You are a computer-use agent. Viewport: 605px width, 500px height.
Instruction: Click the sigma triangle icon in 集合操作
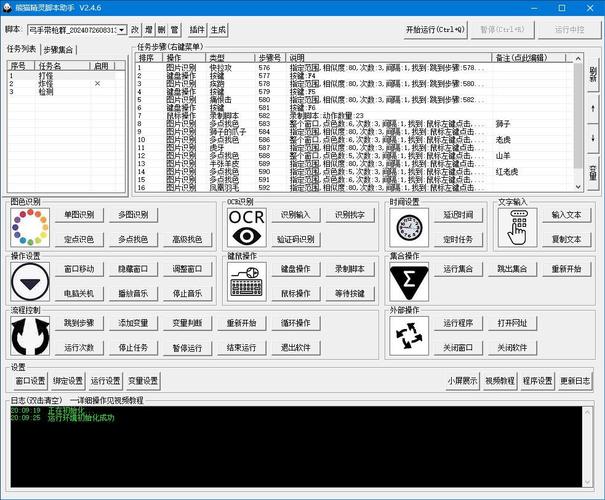(x=409, y=282)
